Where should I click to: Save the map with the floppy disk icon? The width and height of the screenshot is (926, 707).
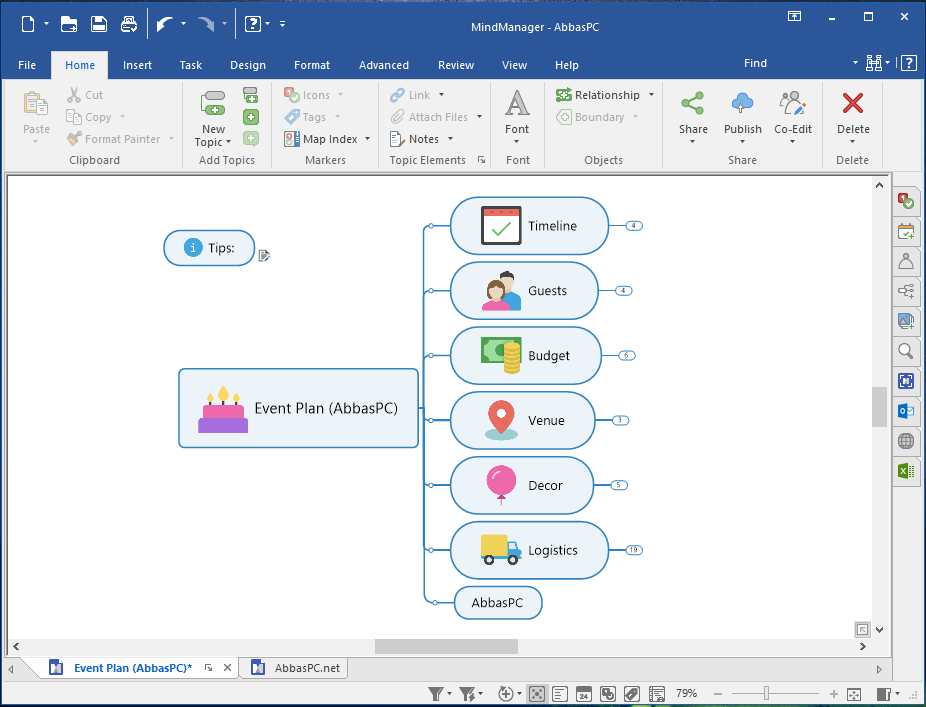coord(99,24)
